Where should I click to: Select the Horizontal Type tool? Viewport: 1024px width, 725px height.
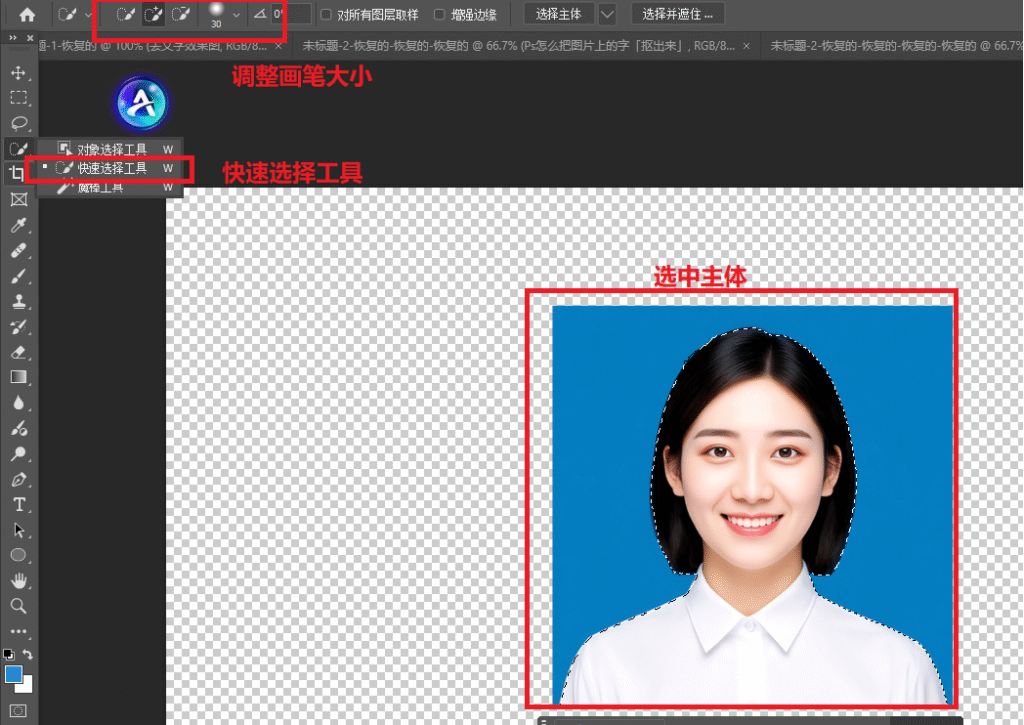click(x=18, y=504)
